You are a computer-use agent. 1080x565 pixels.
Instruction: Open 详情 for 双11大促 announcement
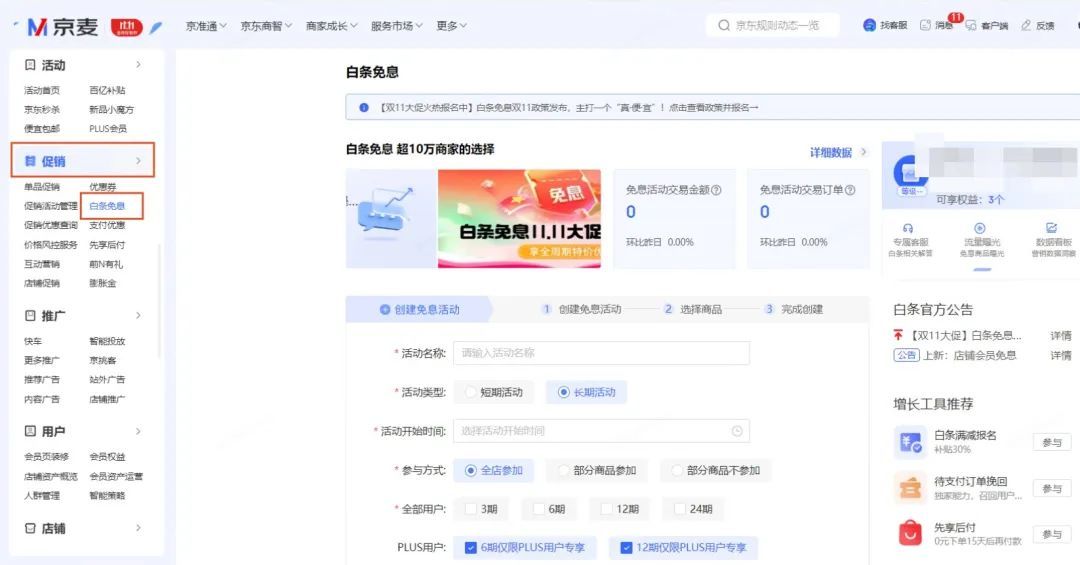[1061, 336]
